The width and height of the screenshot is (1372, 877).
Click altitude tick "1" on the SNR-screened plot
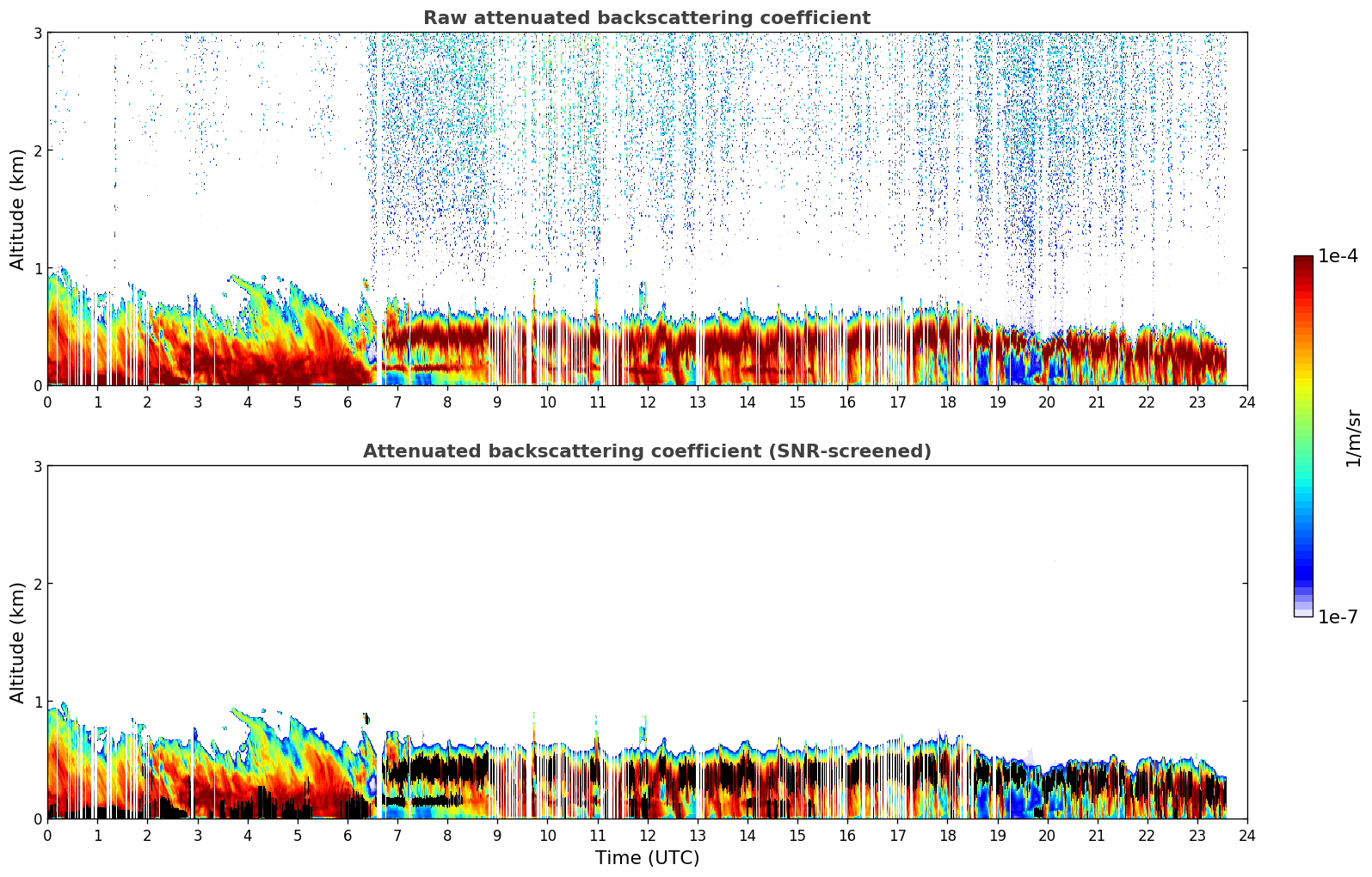(x=38, y=702)
